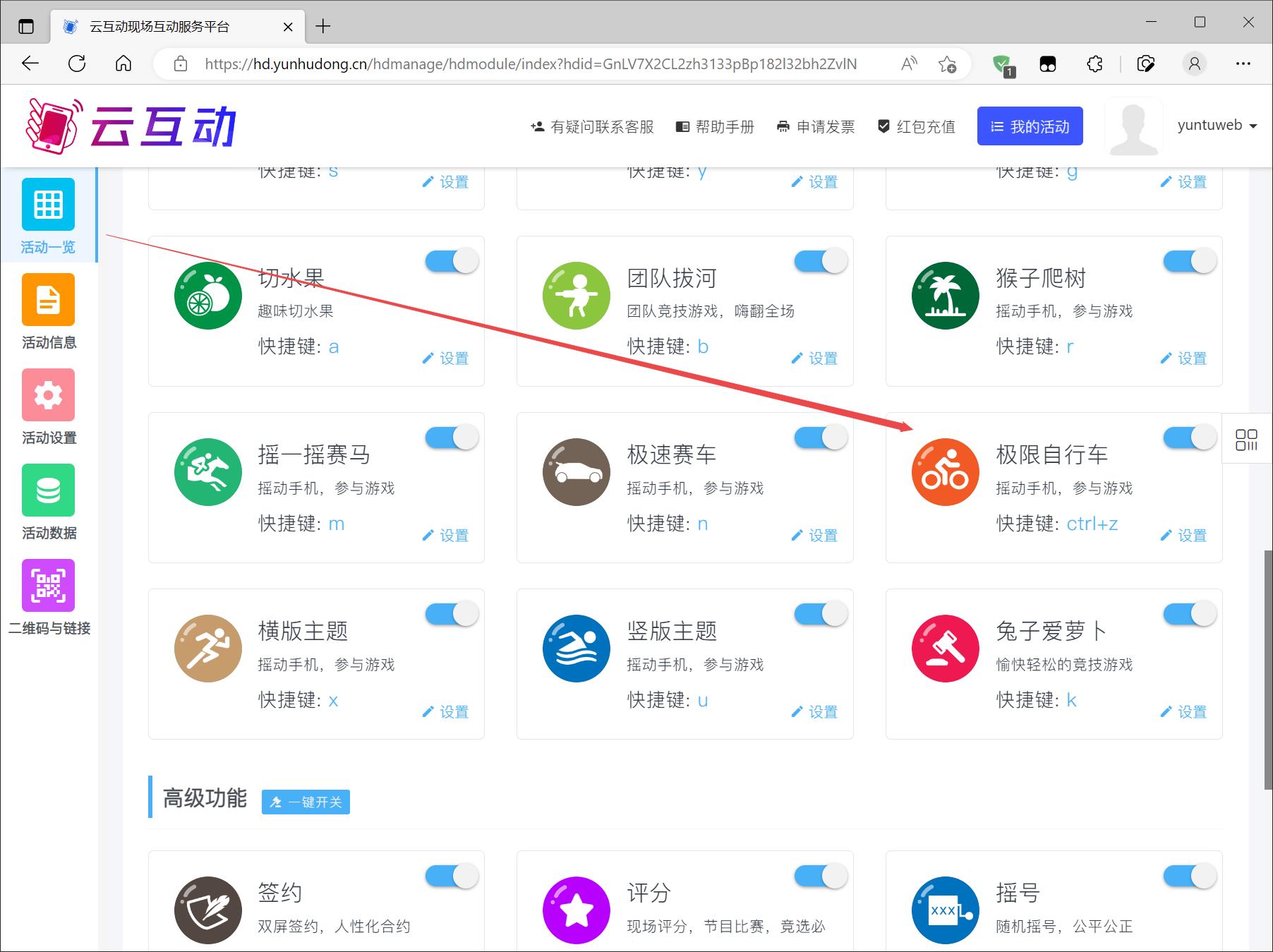Click the 评分 star icon
Image resolution: width=1273 pixels, height=952 pixels.
[577, 910]
